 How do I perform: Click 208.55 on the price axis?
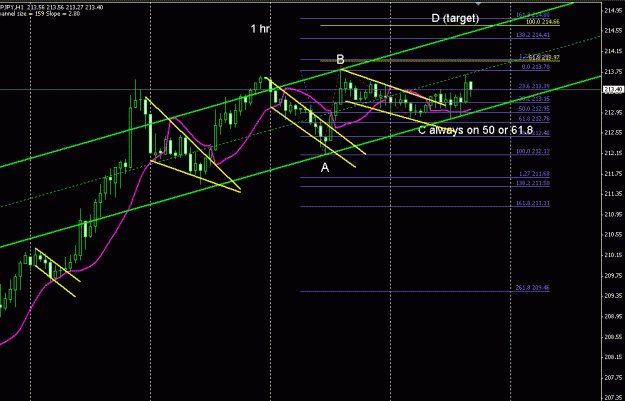click(x=614, y=337)
